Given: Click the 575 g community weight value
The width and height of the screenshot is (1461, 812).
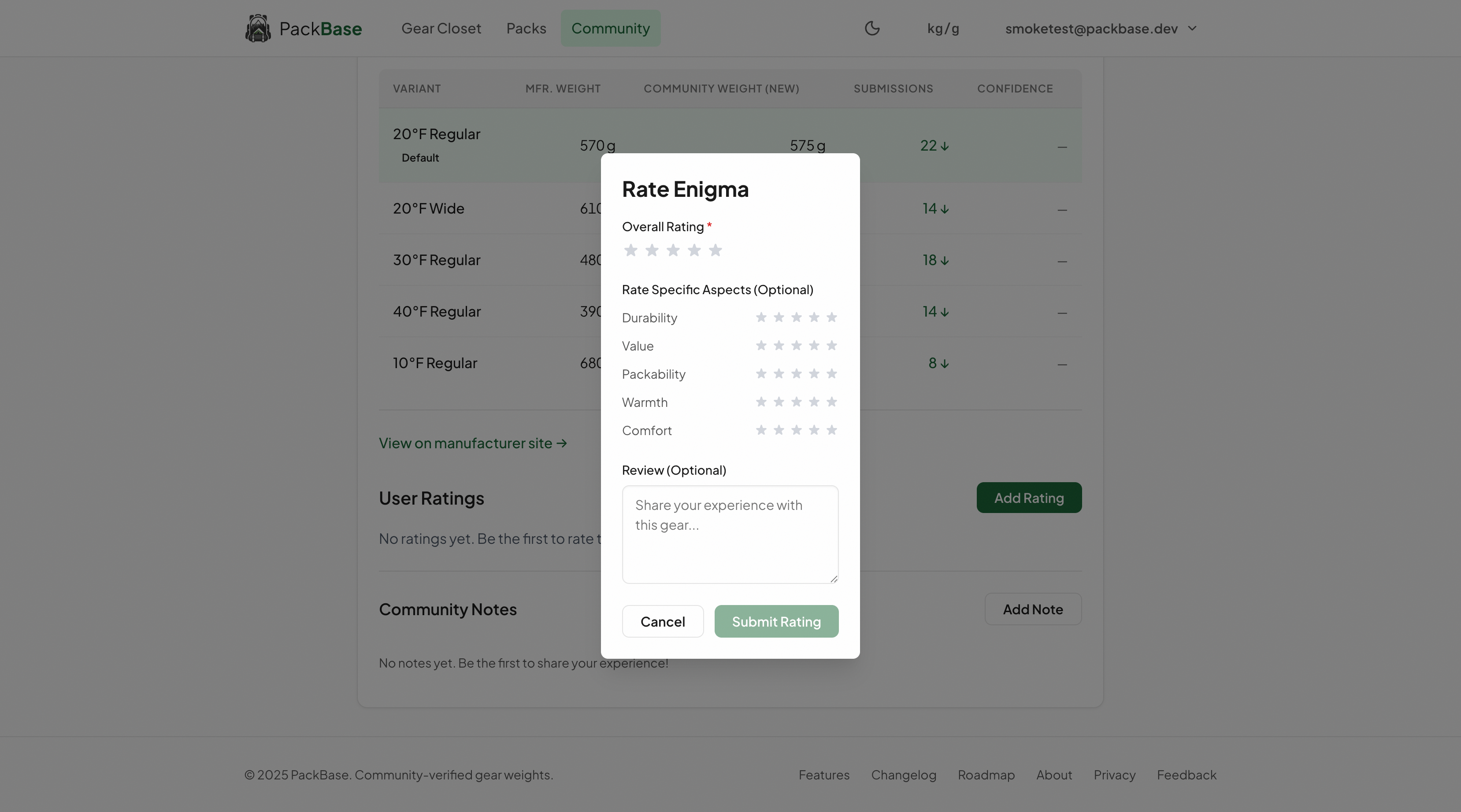Looking at the screenshot, I should point(807,146).
